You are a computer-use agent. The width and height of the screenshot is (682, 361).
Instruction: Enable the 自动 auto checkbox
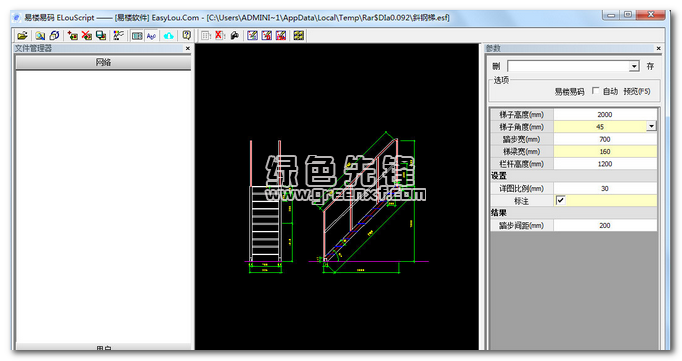(x=595, y=91)
